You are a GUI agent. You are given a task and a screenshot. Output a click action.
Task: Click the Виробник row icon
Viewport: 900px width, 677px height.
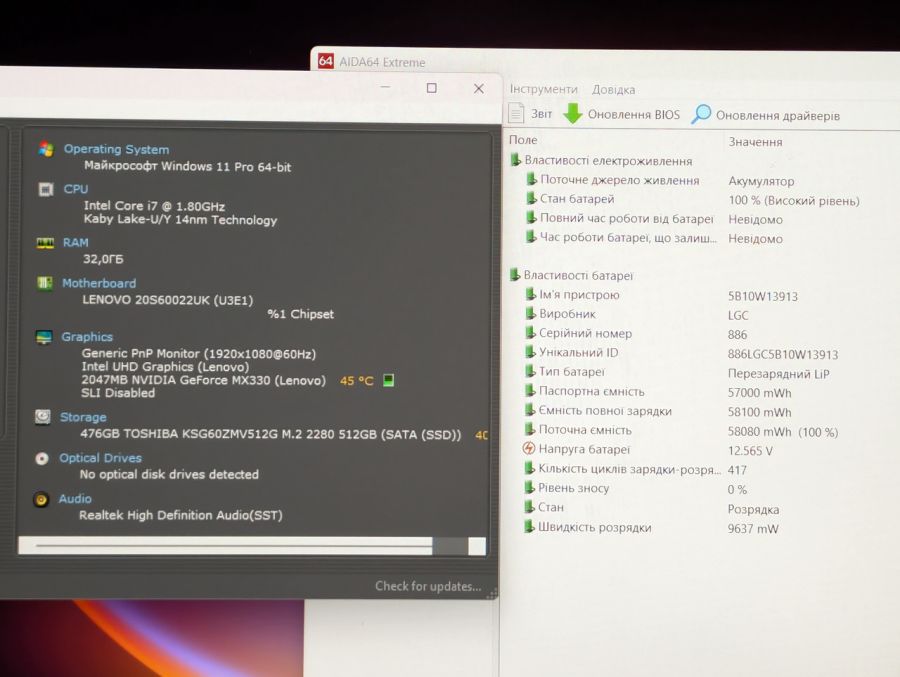coord(531,314)
